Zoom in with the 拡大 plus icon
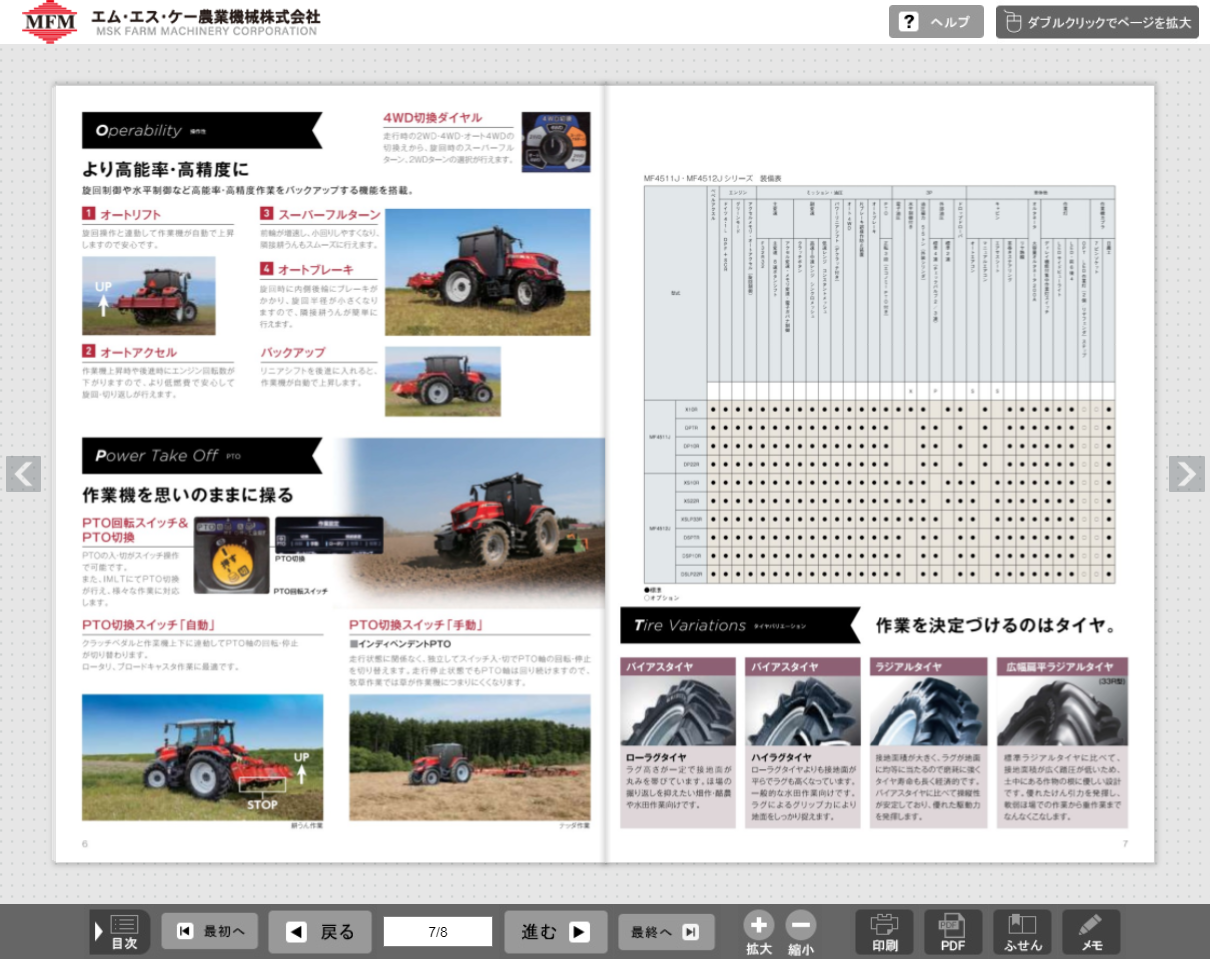1210x959 pixels. point(759,933)
